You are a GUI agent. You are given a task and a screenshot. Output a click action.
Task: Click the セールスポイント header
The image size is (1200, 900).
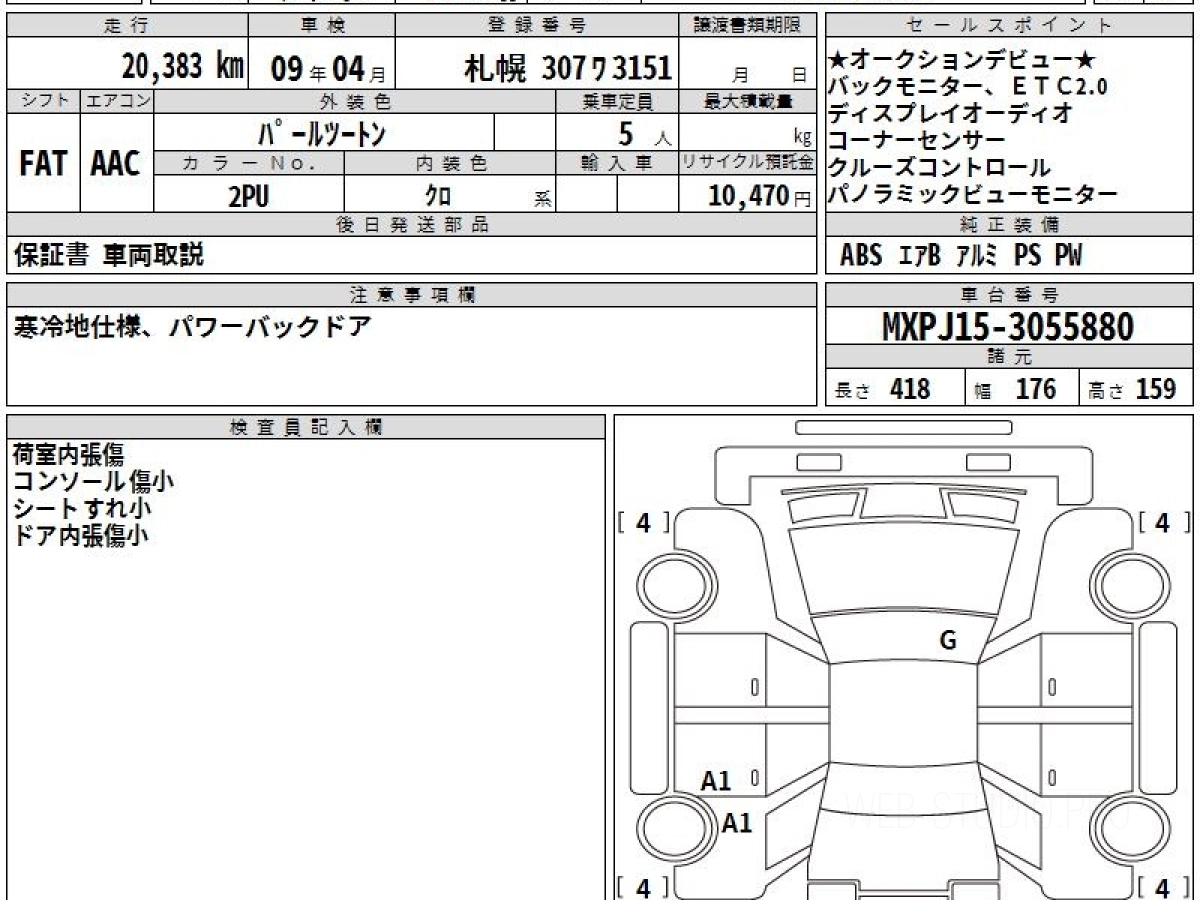click(1010, 26)
